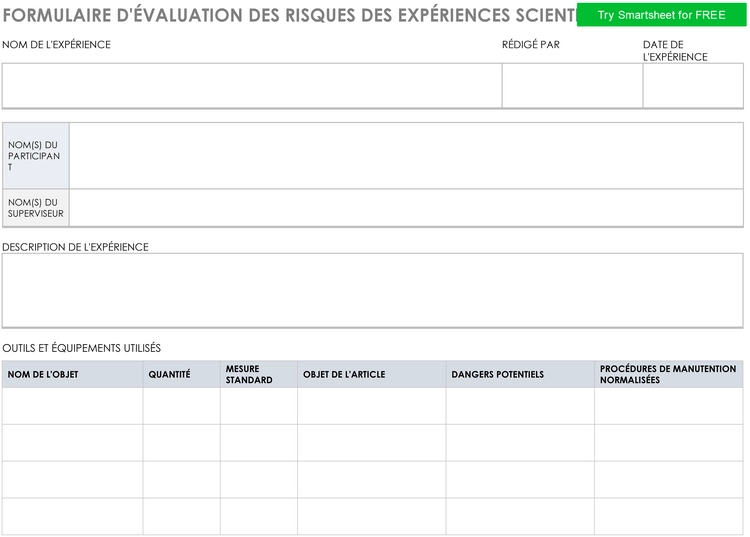The image size is (750, 537).
Task: Click the OBJET DE L'ARTICLE column header
Action: (x=372, y=374)
